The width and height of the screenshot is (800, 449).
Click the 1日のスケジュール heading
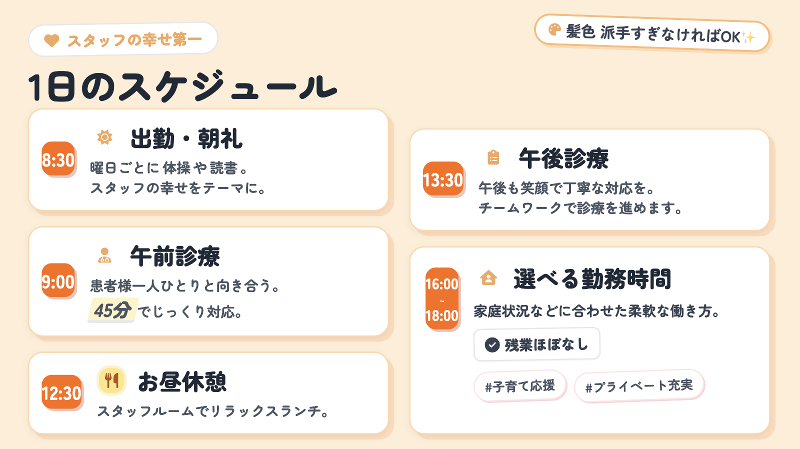click(x=183, y=86)
